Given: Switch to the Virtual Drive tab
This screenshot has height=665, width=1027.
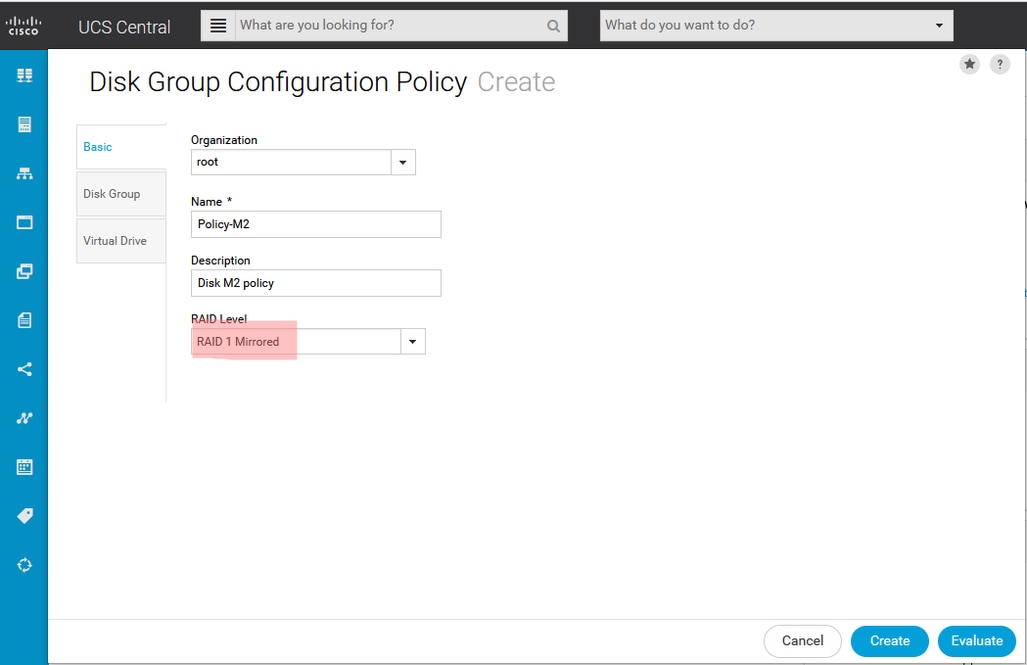Looking at the screenshot, I should tap(121, 240).
